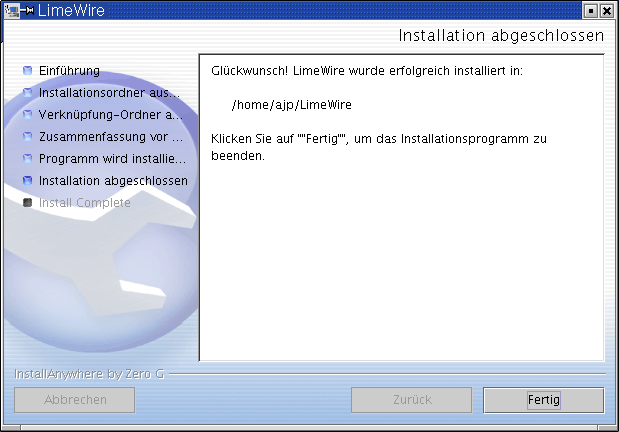Select the Einführung step label

point(69,71)
